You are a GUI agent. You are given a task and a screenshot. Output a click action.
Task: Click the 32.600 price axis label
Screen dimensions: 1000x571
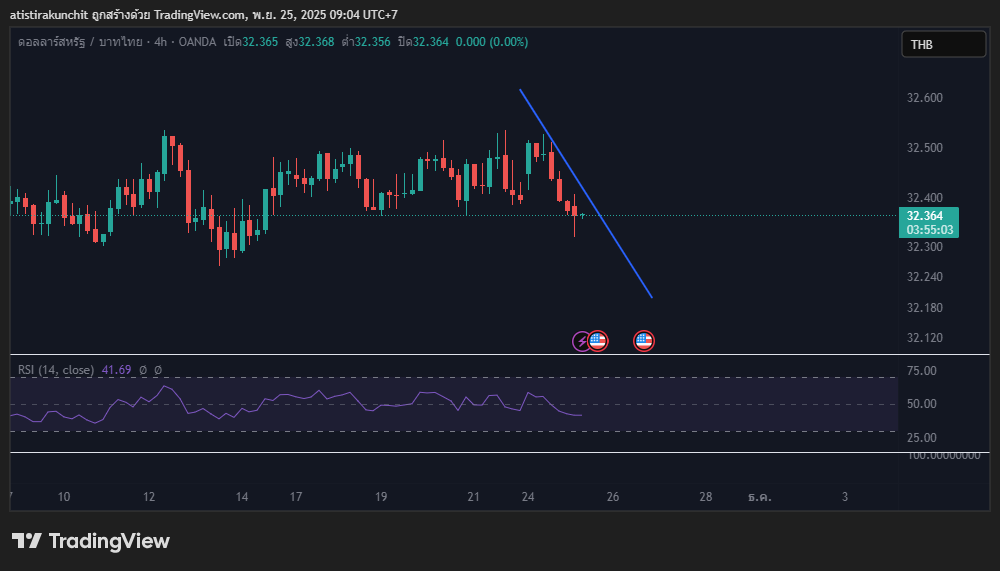[x=924, y=98]
